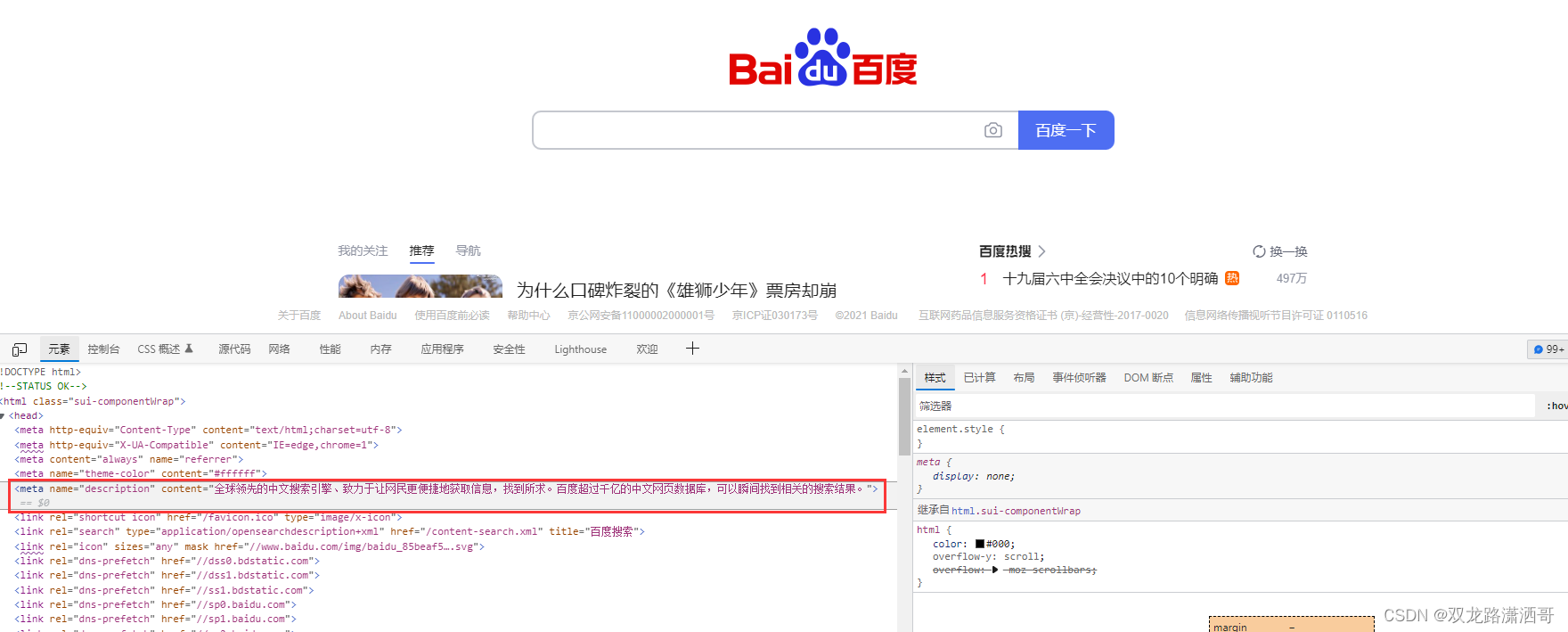Open the 布局 pane tab
This screenshot has height=632, width=1568.
(1024, 378)
